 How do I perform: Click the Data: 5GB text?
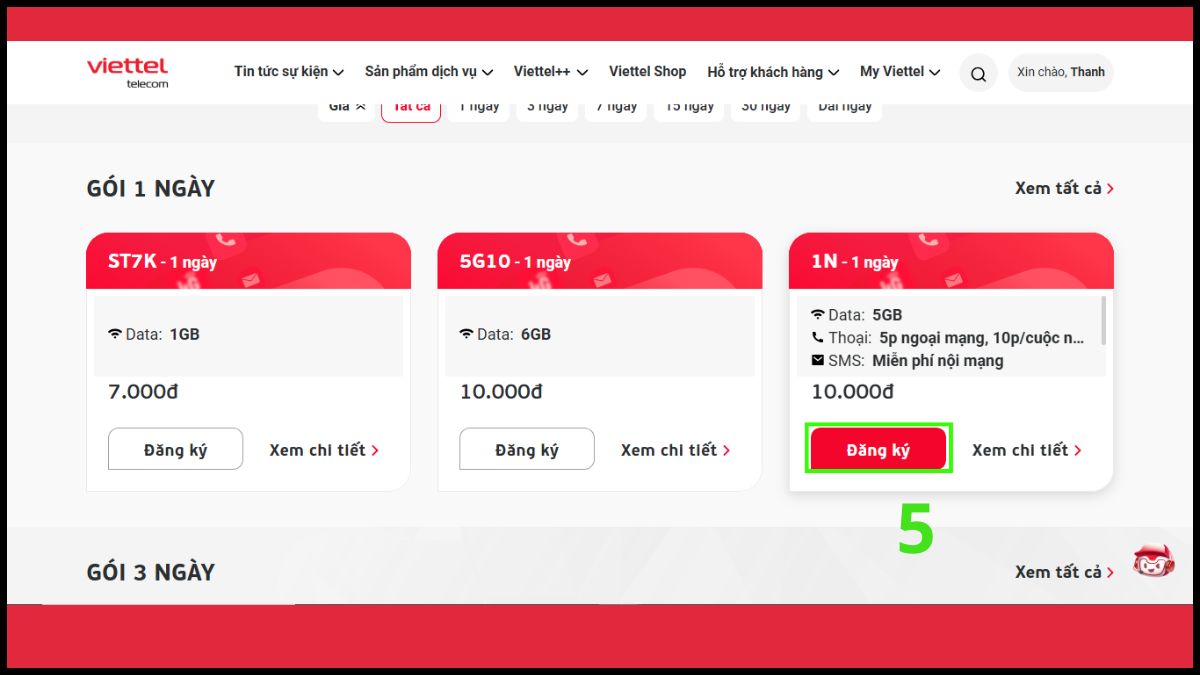[865, 314]
